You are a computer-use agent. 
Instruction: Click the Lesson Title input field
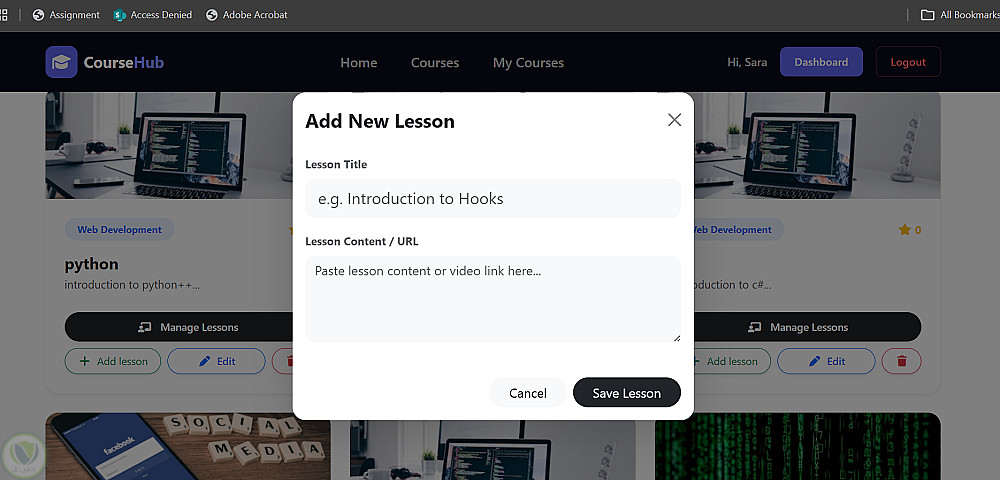[x=493, y=198]
